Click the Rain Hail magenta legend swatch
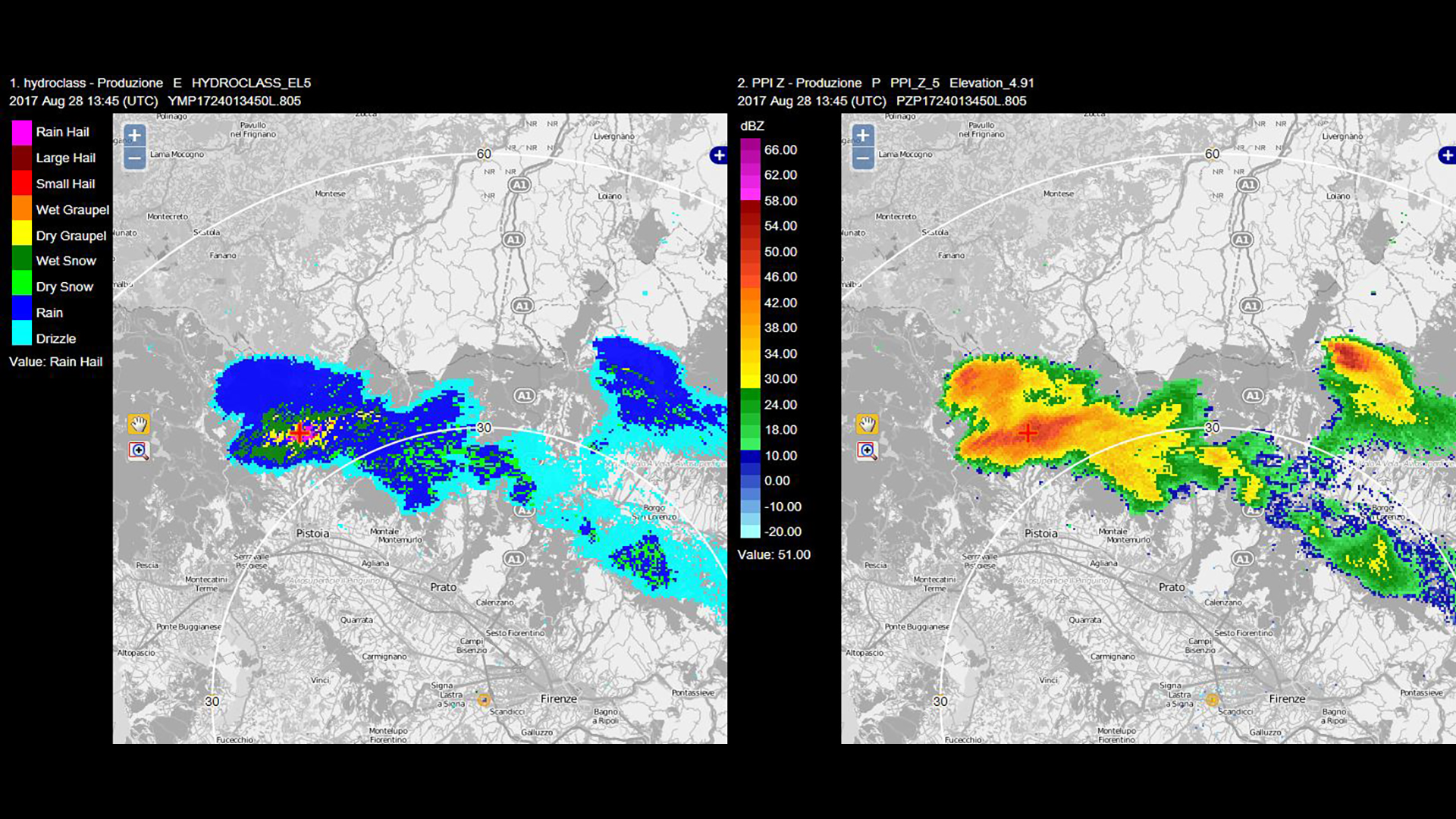1456x819 pixels. point(22,132)
